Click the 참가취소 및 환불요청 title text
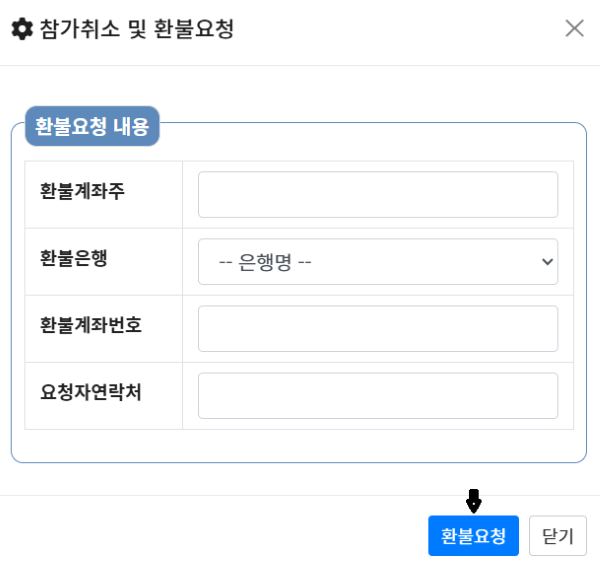Image resolution: width=600 pixels, height=565 pixels. tap(136, 29)
